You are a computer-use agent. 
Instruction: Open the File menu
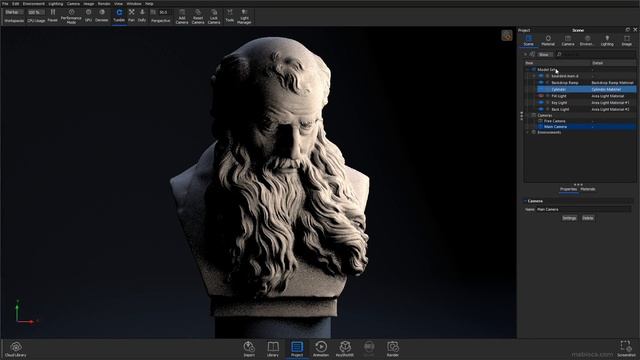click(5, 4)
